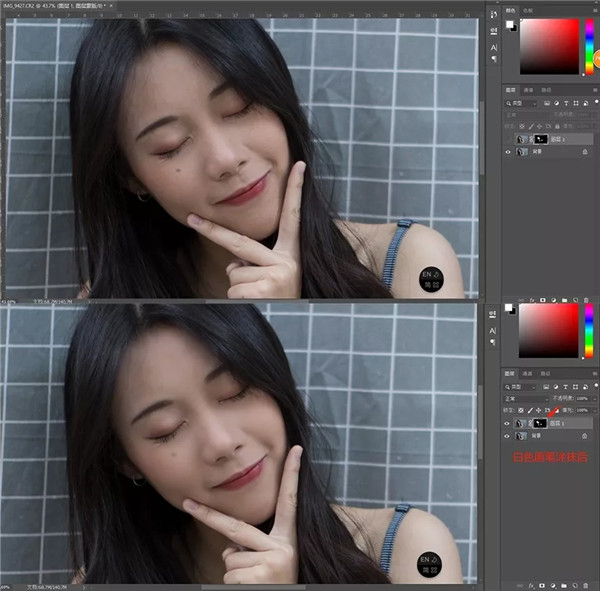The image size is (600, 591).
Task: Show hidden layer 1 visibility box in upper window
Action: tap(508, 139)
